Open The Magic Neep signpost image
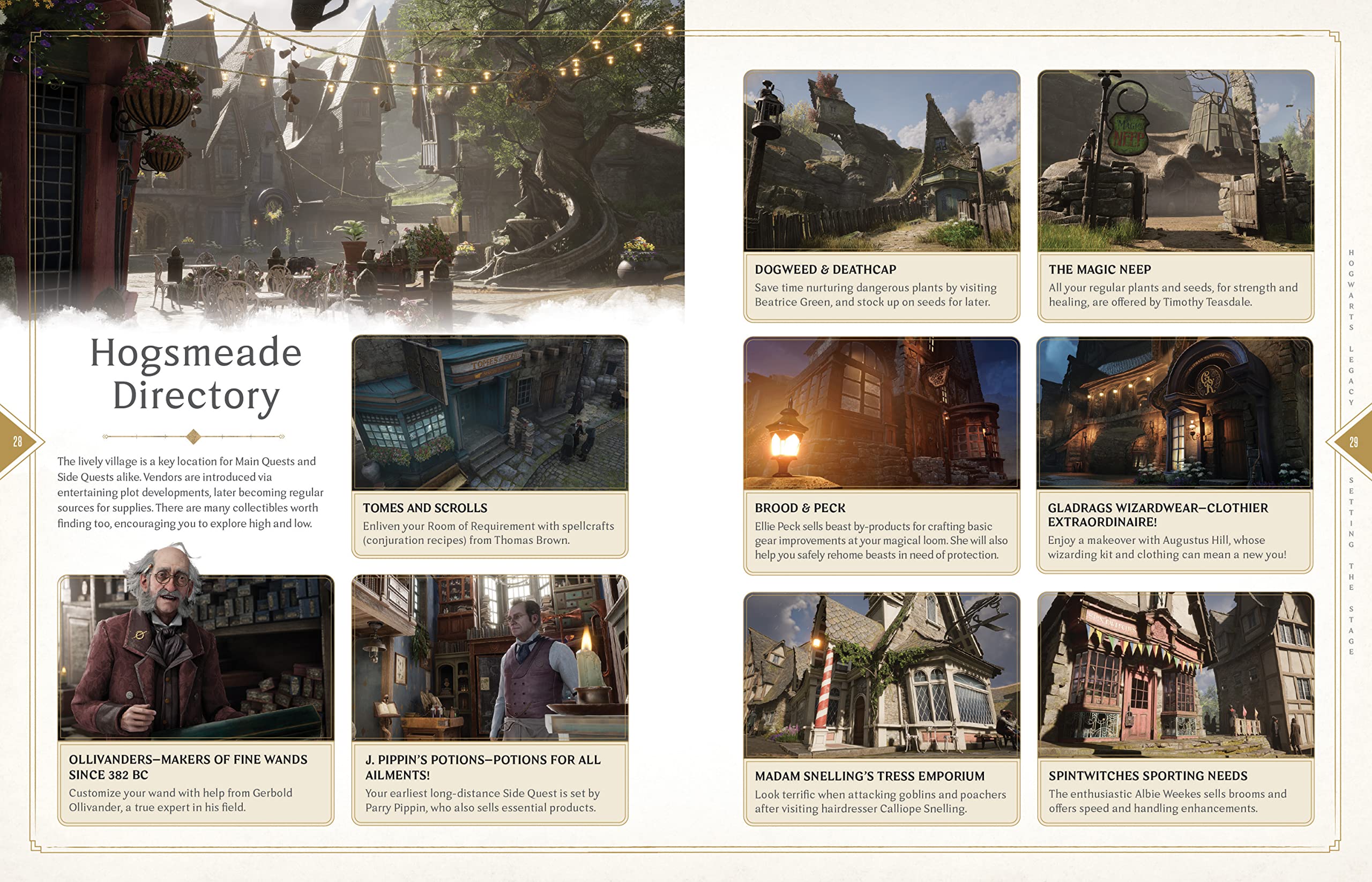The width and height of the screenshot is (1372, 882). pyautogui.click(x=1175, y=161)
